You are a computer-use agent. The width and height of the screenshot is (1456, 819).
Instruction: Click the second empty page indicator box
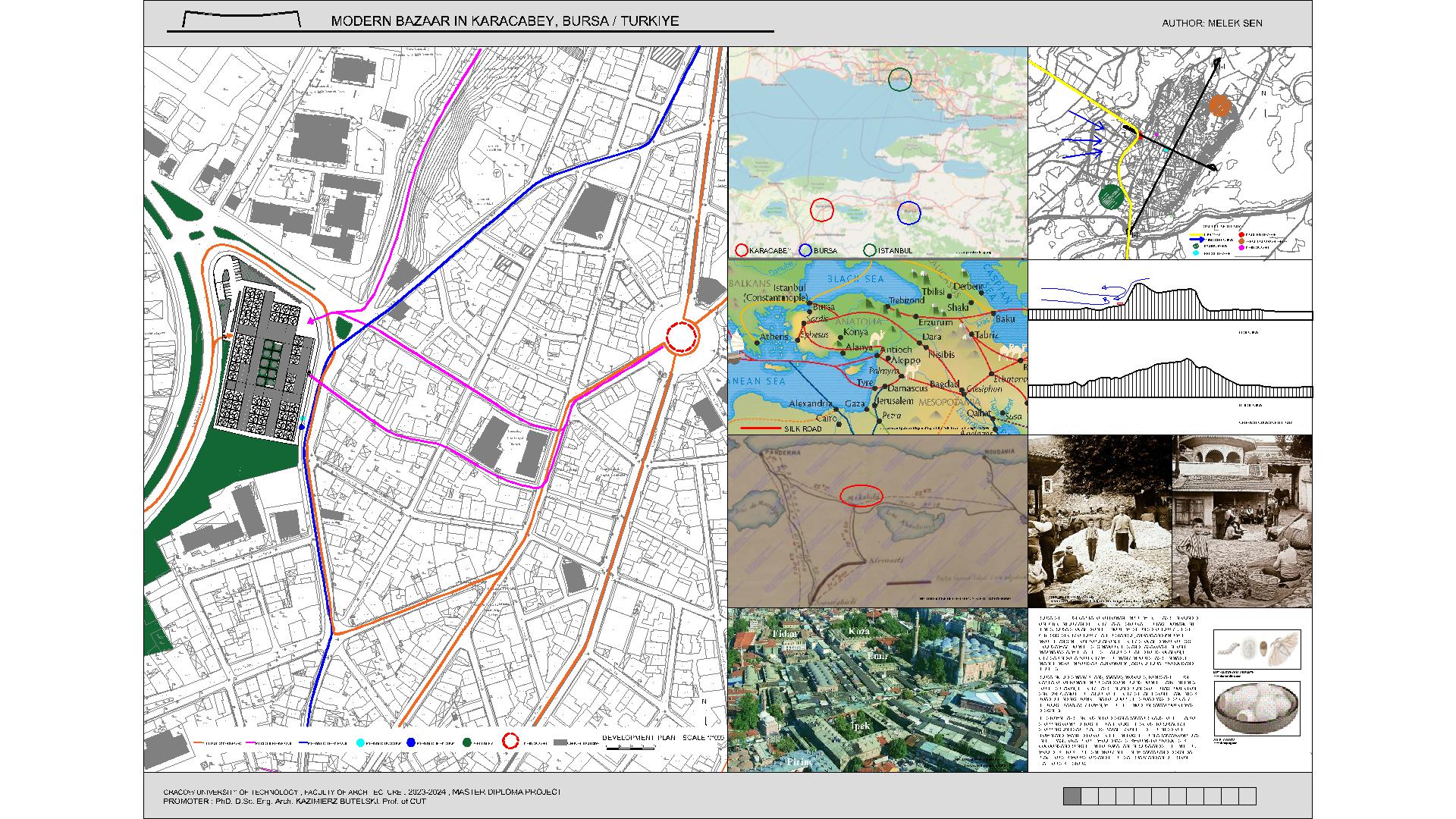1090,796
